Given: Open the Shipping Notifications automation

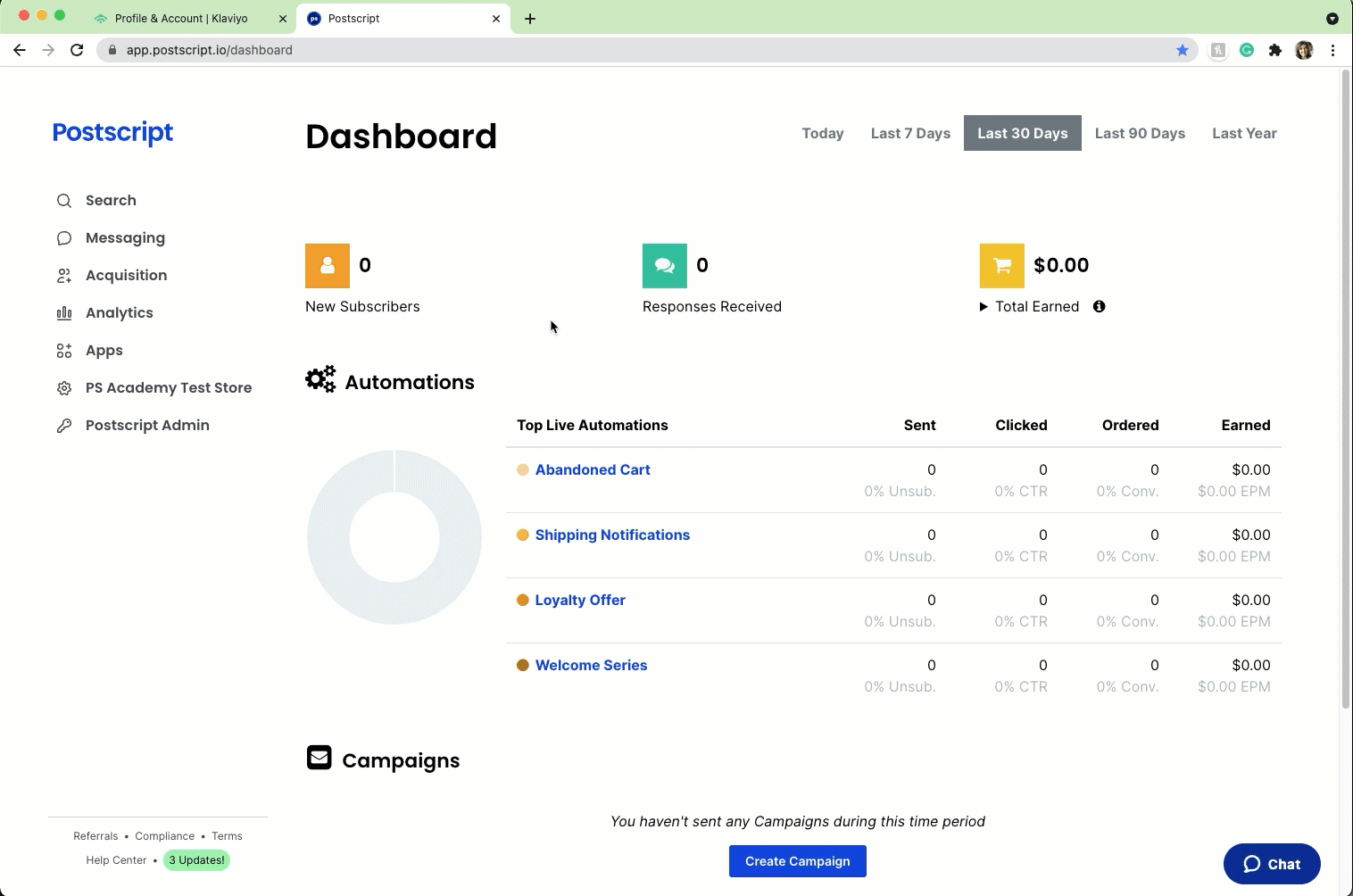Looking at the screenshot, I should (612, 535).
